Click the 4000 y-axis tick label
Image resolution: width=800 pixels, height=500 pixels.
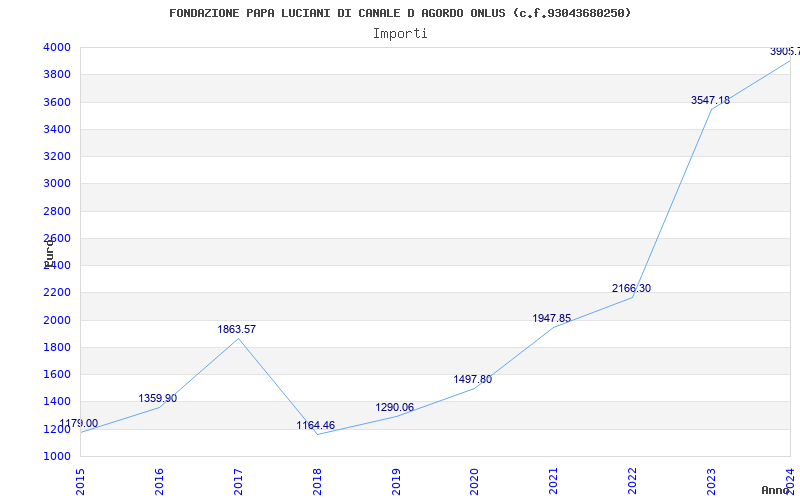pyautogui.click(x=57, y=47)
